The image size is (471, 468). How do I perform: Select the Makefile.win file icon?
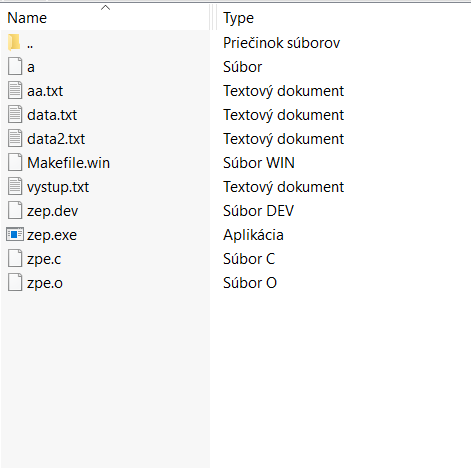15,162
